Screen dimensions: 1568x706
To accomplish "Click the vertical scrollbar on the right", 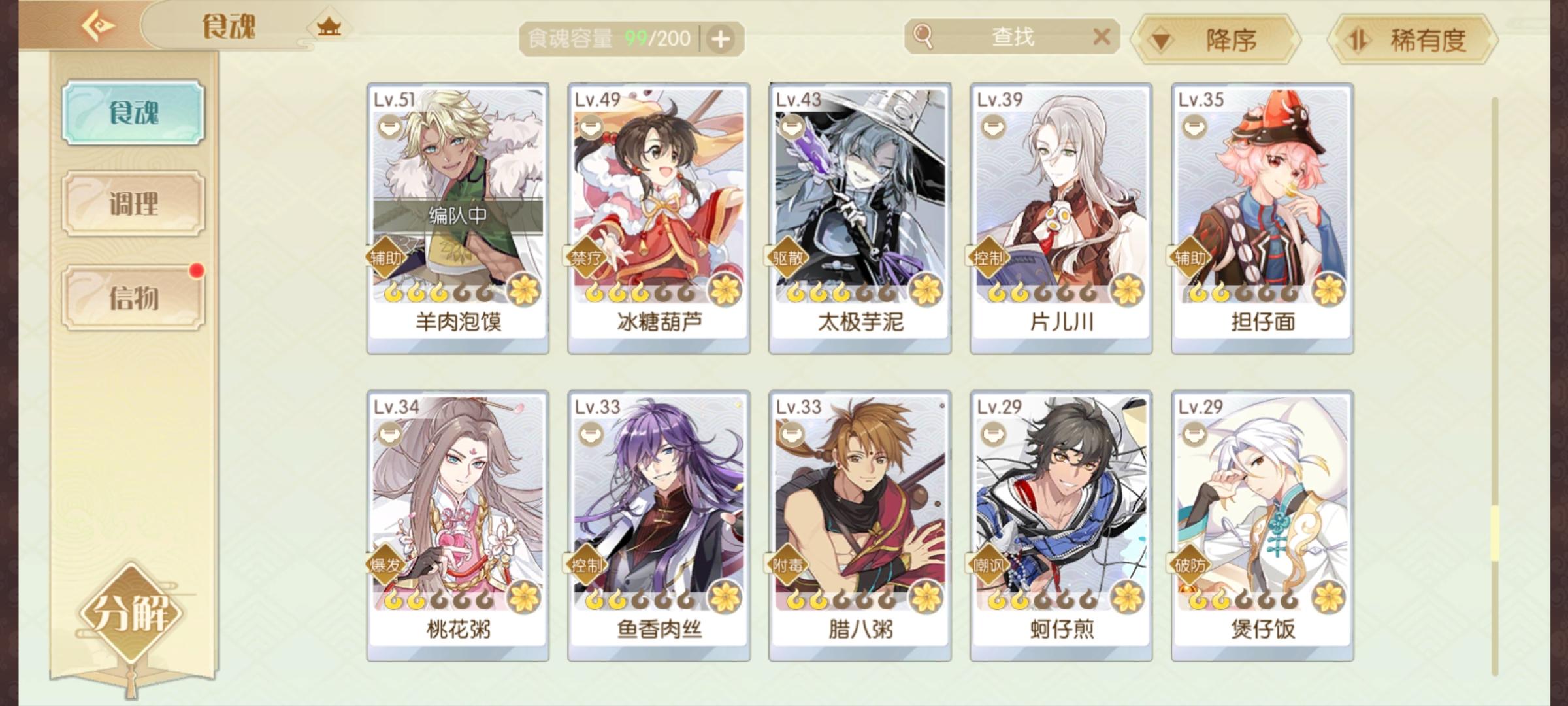I will (1494, 386).
